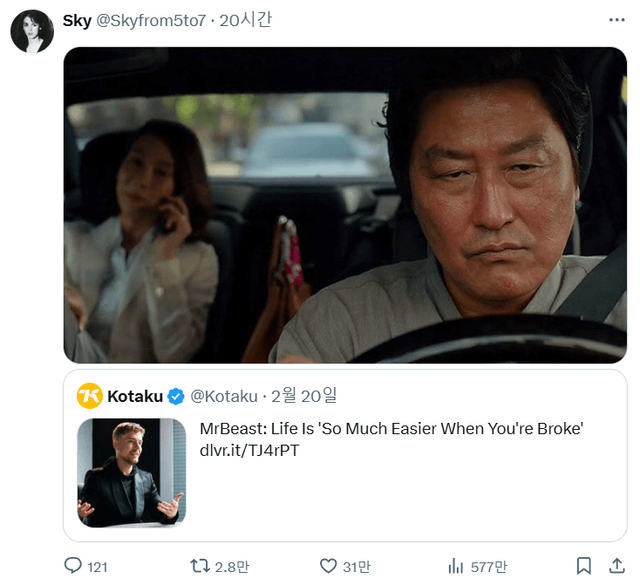
Task: Open the dlvr.it/TJ4rPT link
Action: [249, 451]
